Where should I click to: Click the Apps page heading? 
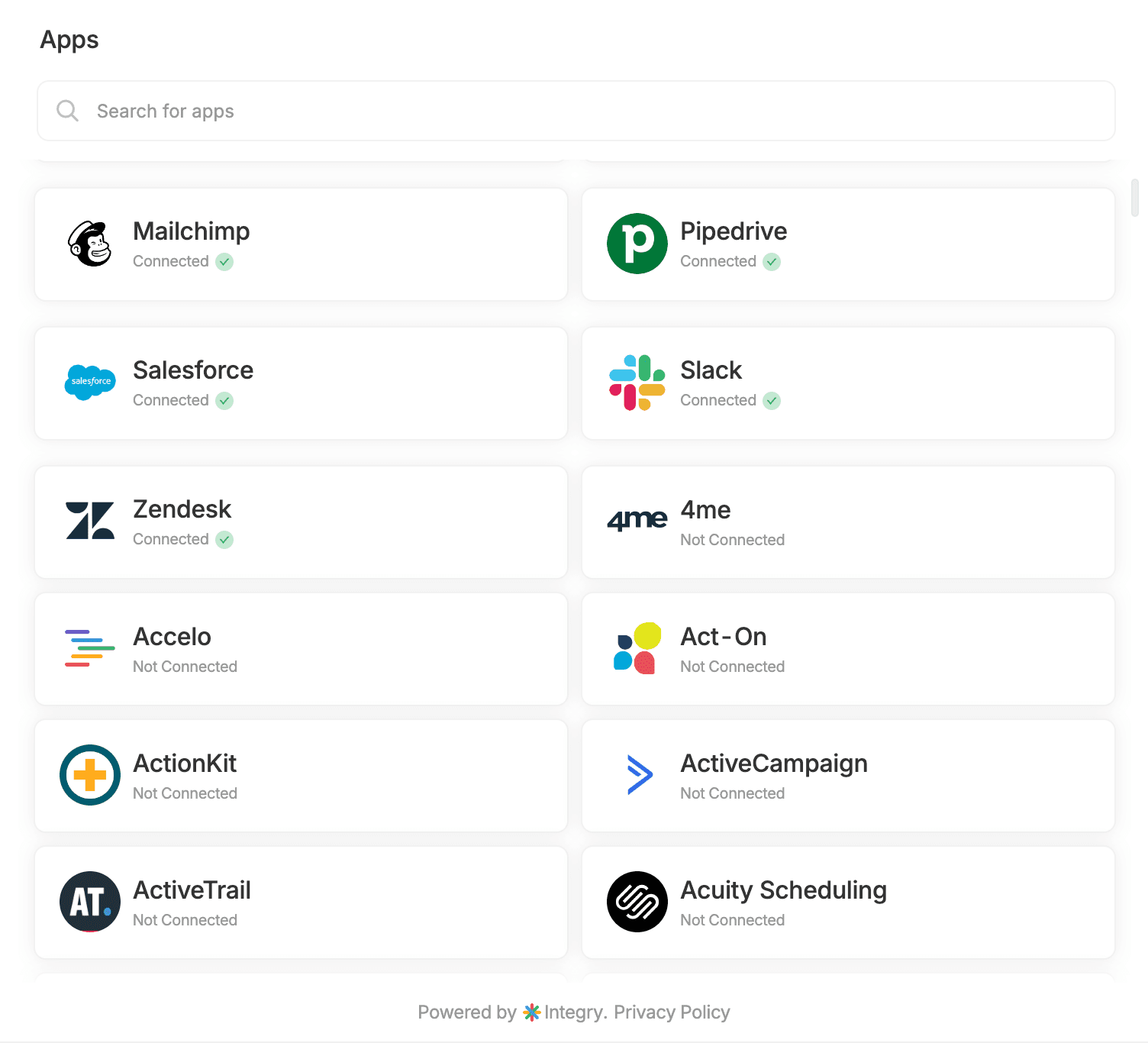[69, 40]
